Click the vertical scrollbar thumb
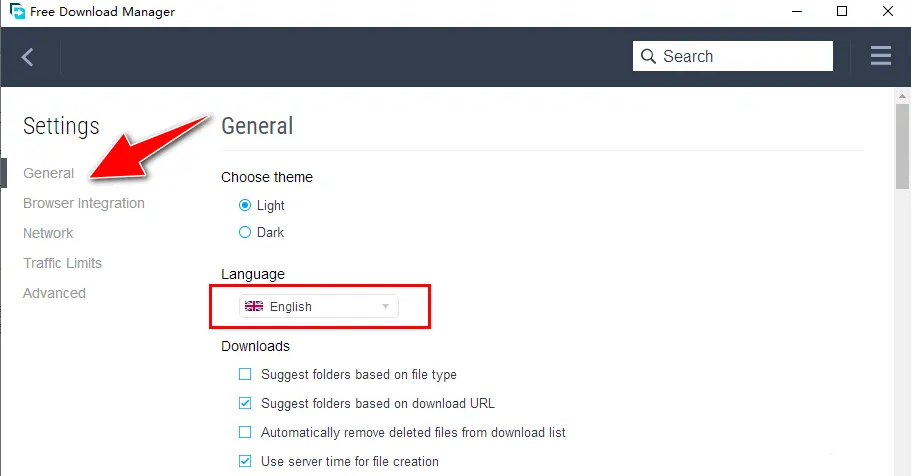Image resolution: width=911 pixels, height=476 pixels. pos(902,145)
